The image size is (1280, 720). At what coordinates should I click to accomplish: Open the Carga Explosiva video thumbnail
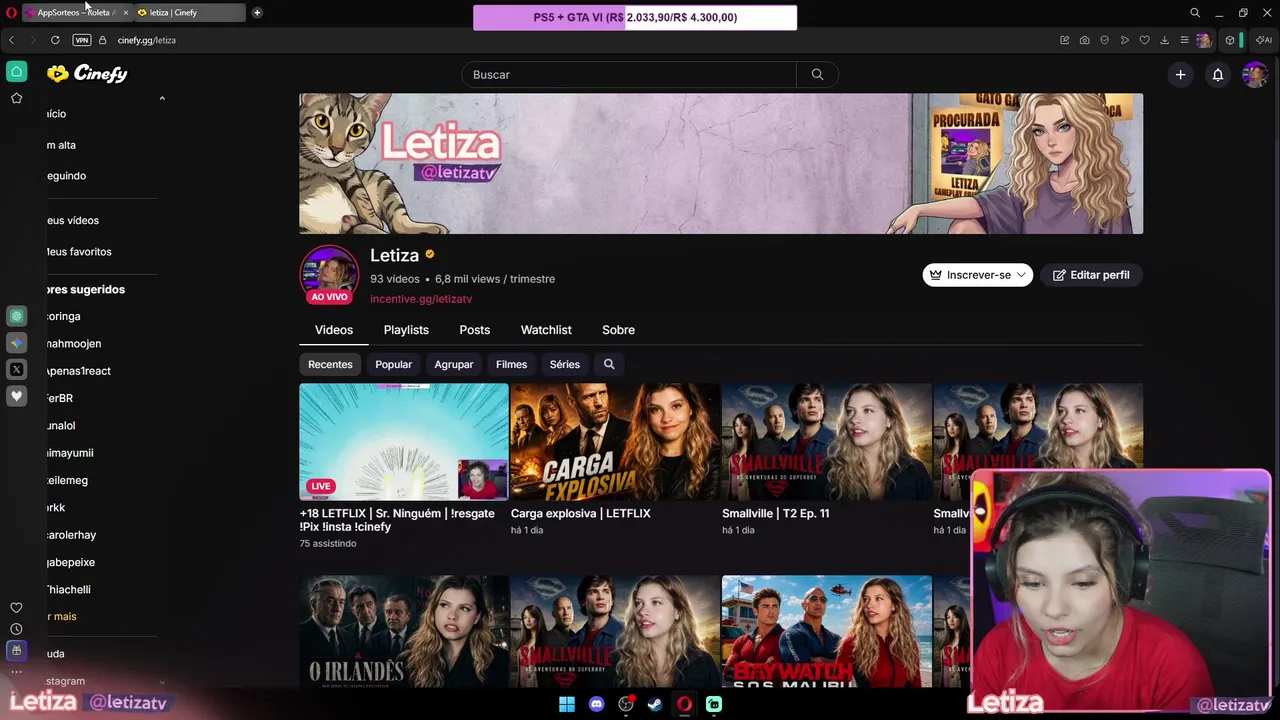[x=615, y=441]
